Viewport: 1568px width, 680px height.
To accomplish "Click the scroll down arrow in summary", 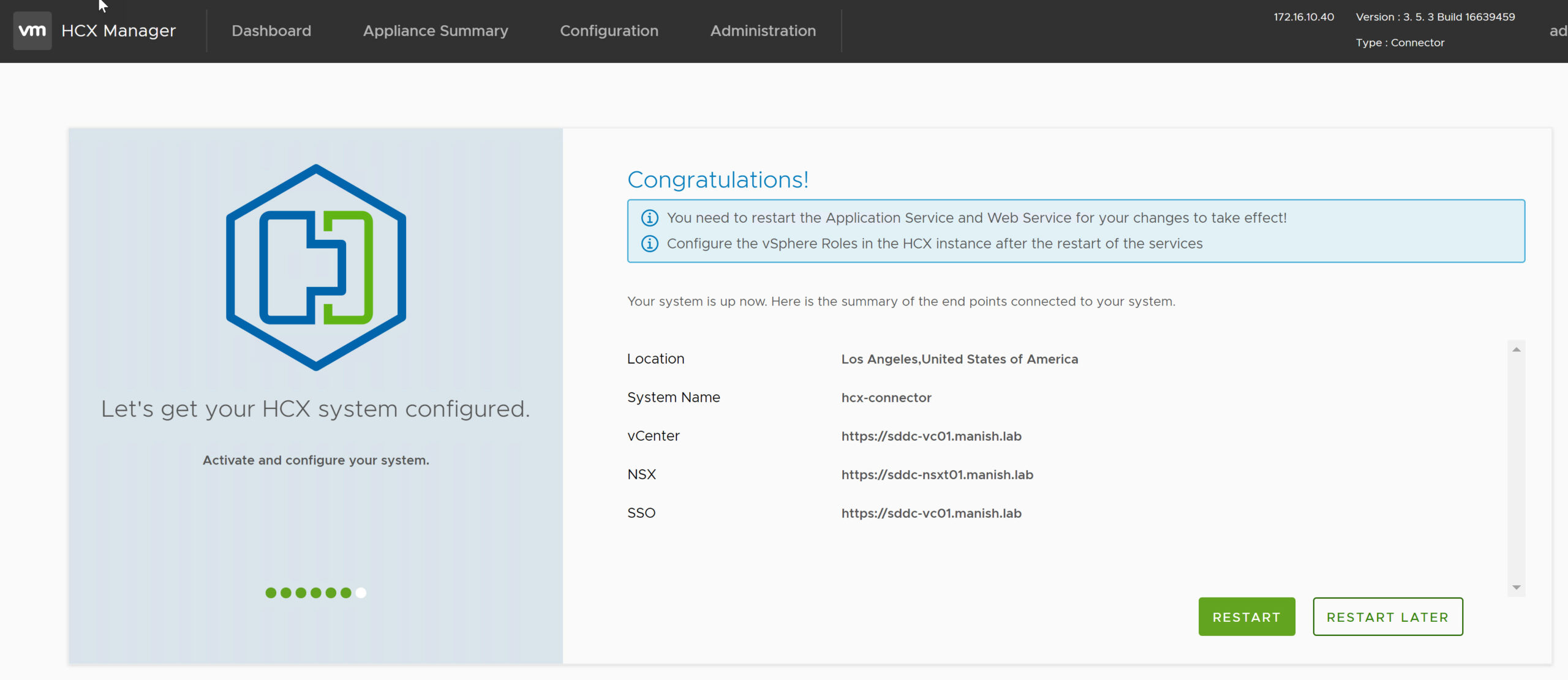I will pyautogui.click(x=1517, y=587).
